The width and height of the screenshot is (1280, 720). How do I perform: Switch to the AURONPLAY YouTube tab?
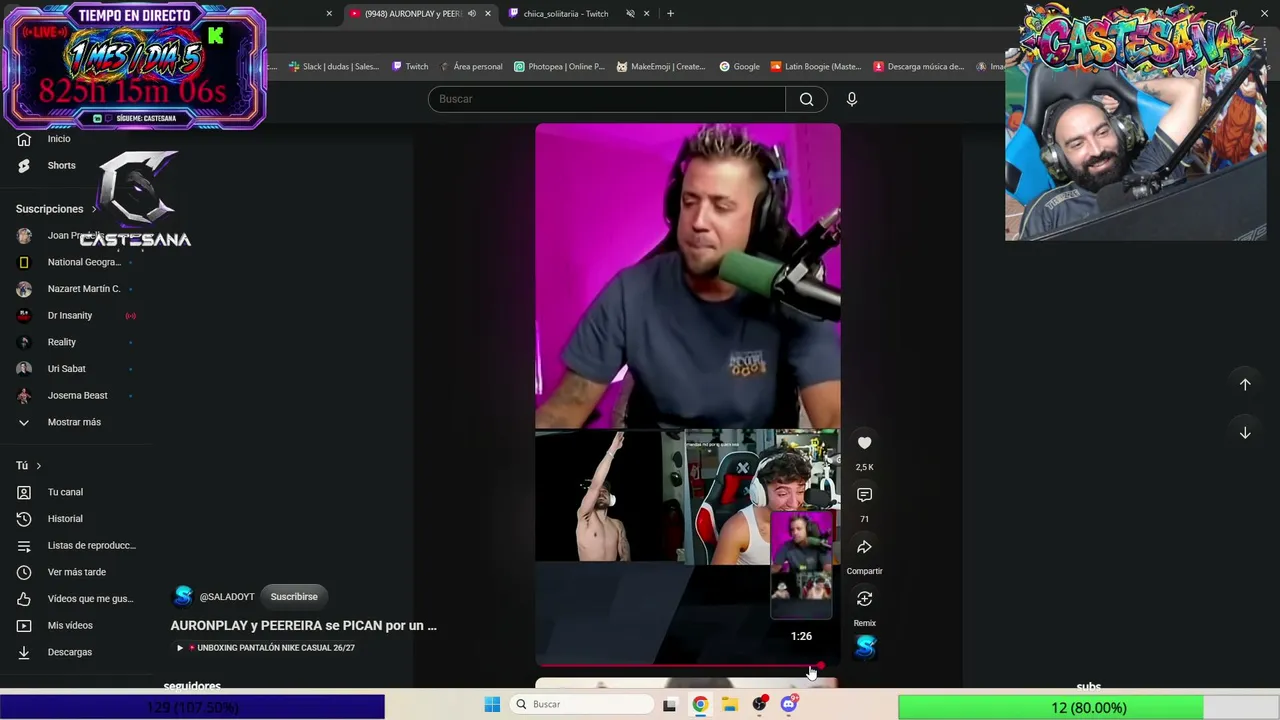(x=412, y=14)
